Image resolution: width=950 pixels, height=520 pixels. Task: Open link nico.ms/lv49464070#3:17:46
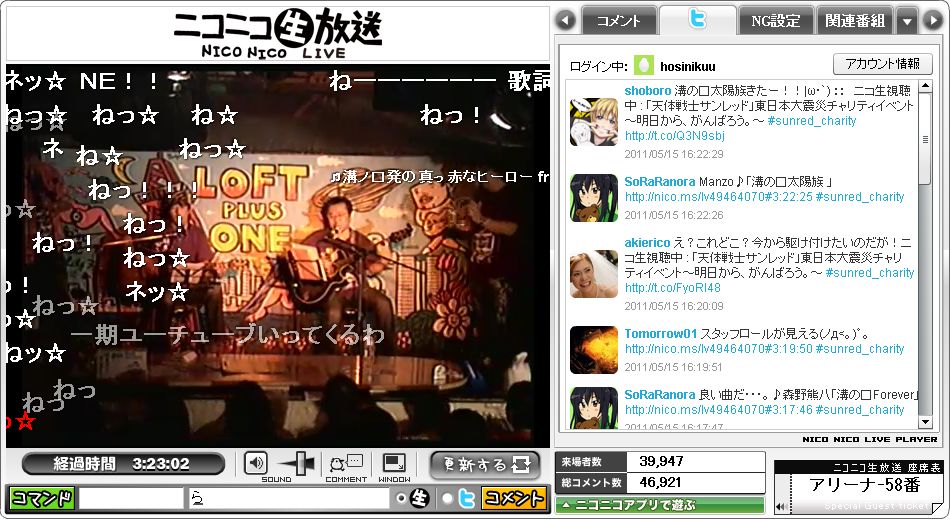[719, 410]
